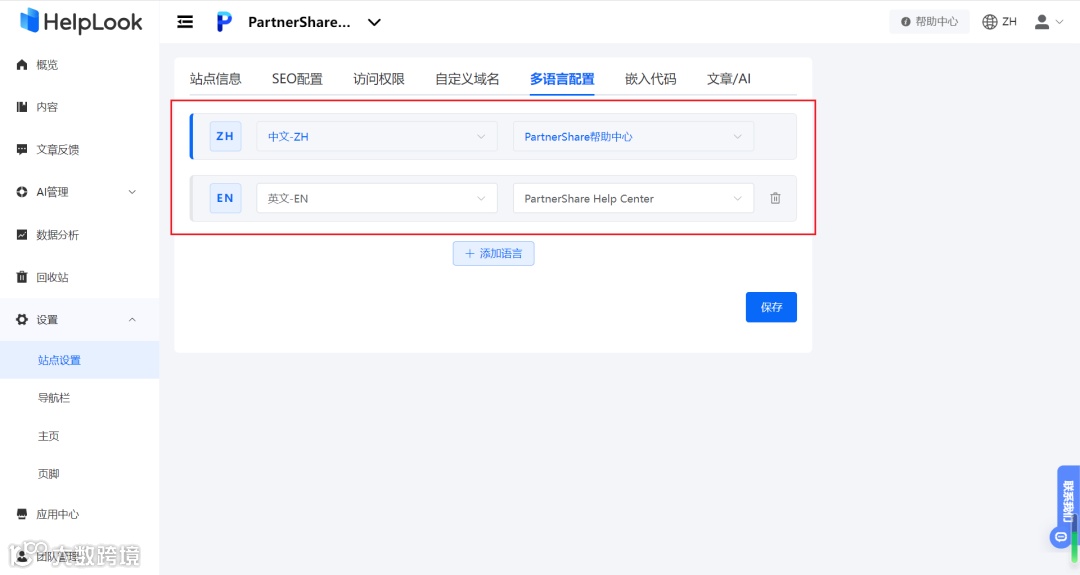Switch language with the globe ZH button
Screen dimensions: 1080x575
(999, 21)
